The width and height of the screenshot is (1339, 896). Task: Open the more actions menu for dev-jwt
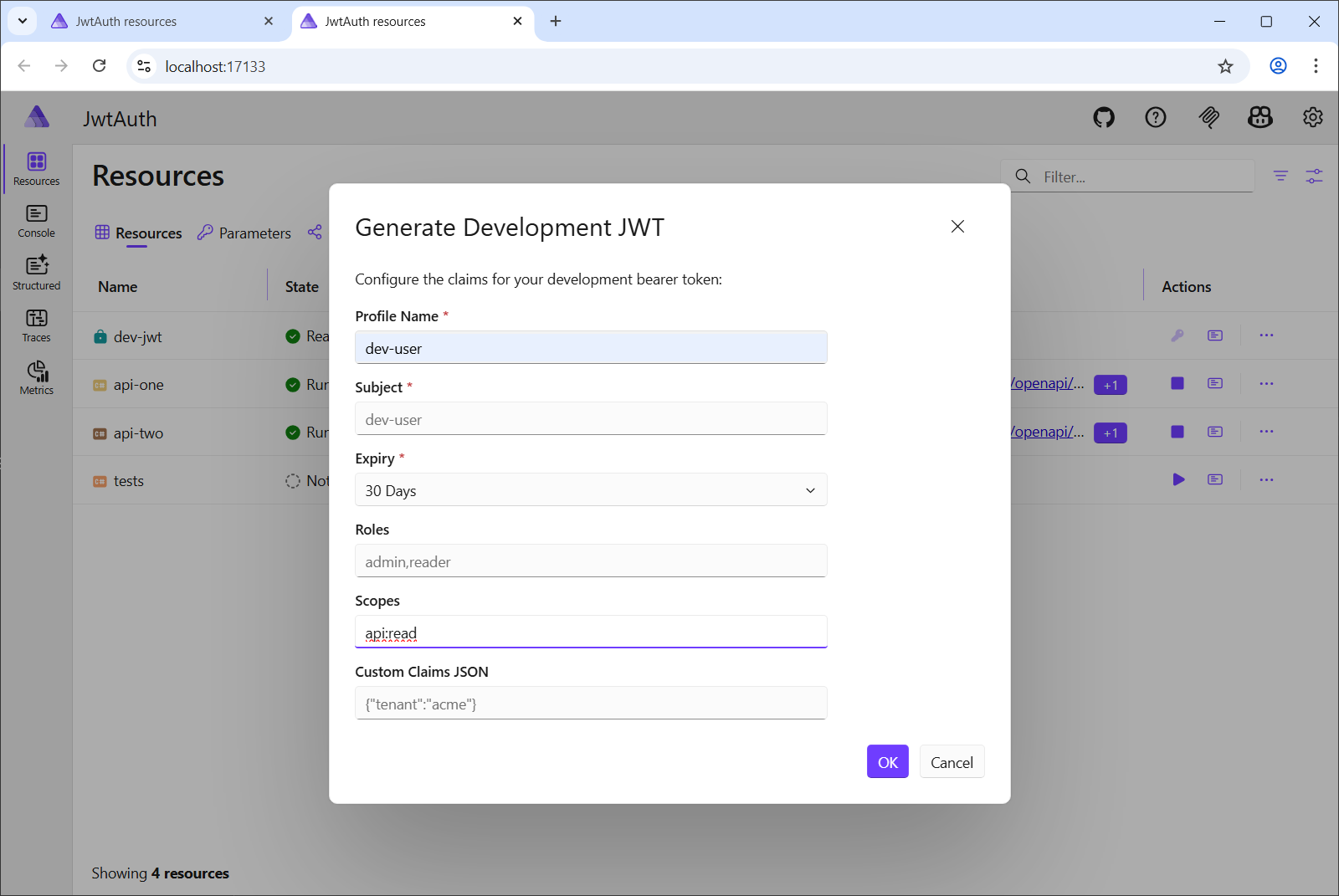(x=1266, y=335)
